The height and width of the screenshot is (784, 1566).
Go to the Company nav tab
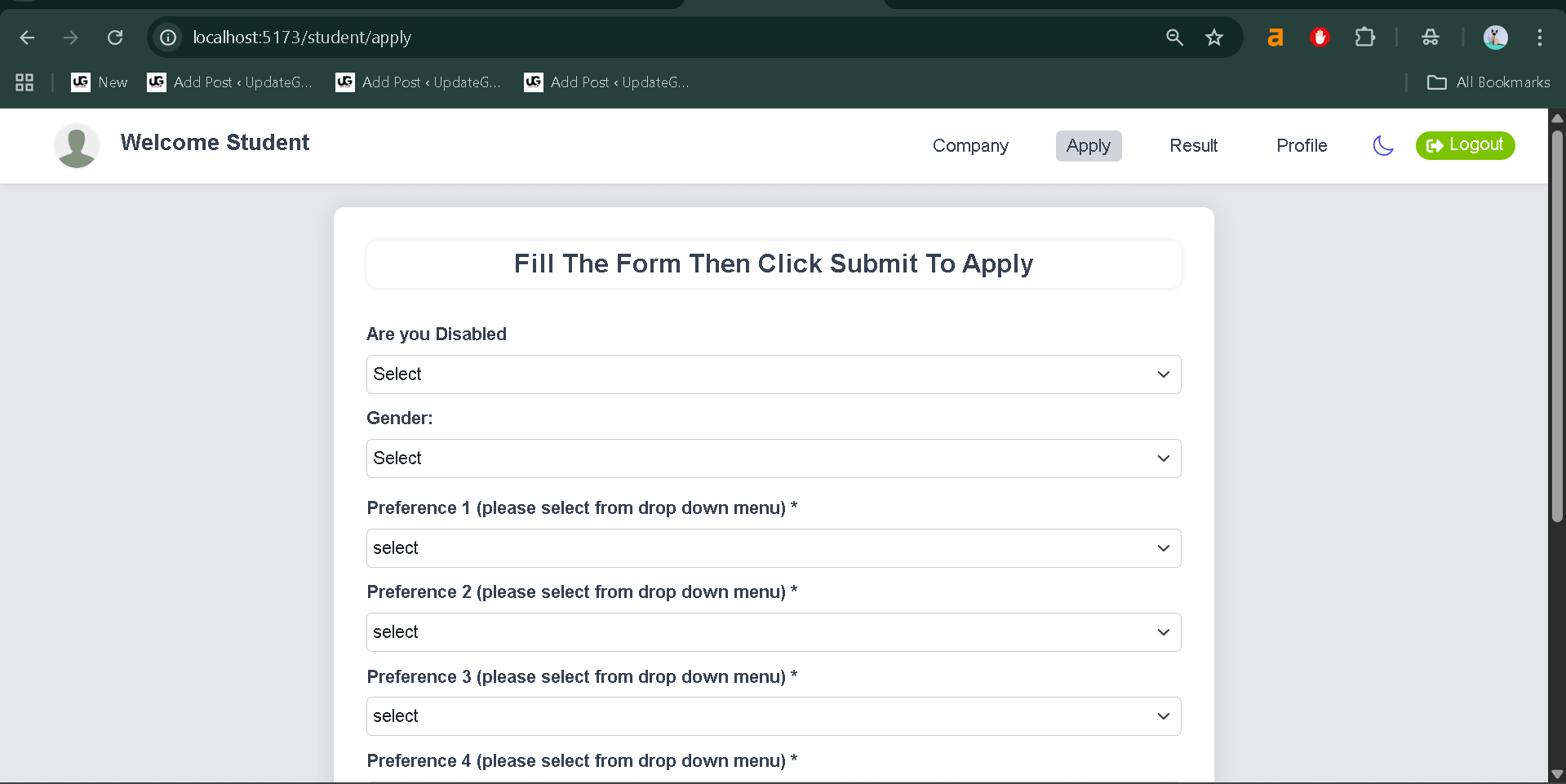coord(970,146)
